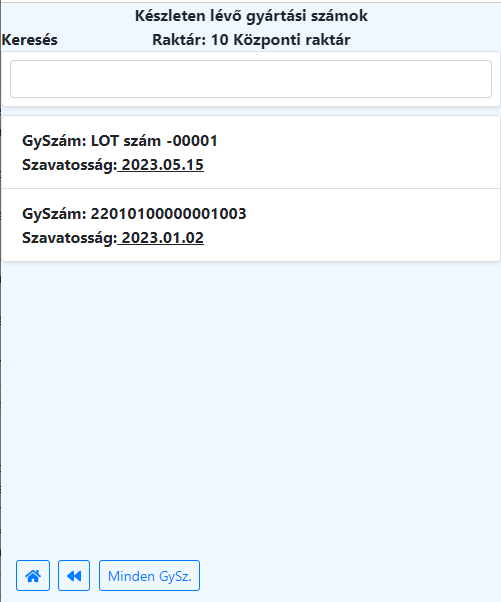Focus the Keresés search input field
The height and width of the screenshot is (602, 501).
[x=251, y=79]
